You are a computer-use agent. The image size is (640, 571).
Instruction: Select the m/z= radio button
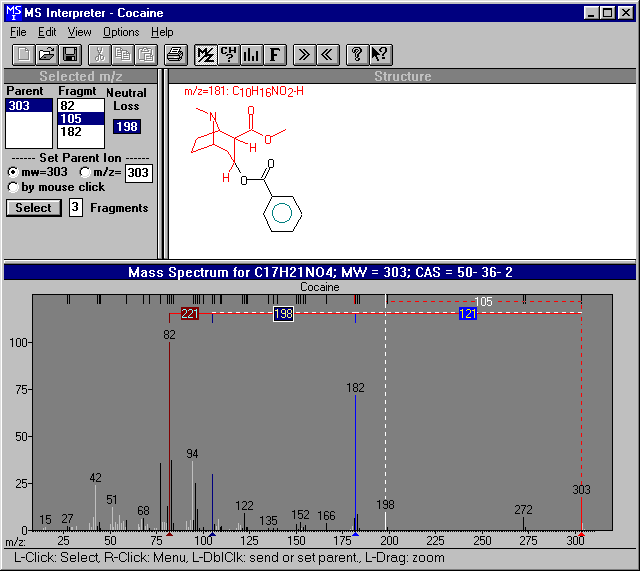pyautogui.click(x=85, y=173)
